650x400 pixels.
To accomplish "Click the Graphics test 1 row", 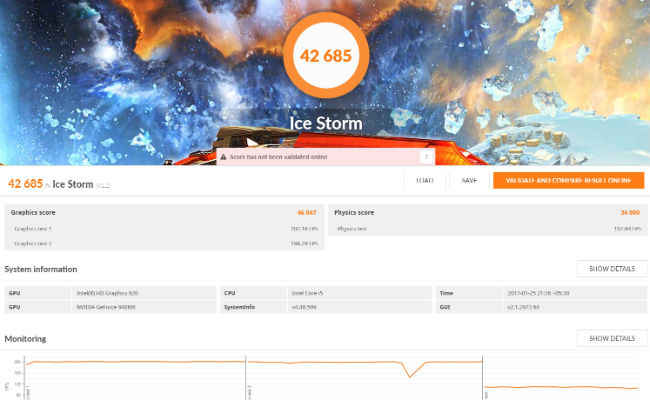I will point(164,228).
